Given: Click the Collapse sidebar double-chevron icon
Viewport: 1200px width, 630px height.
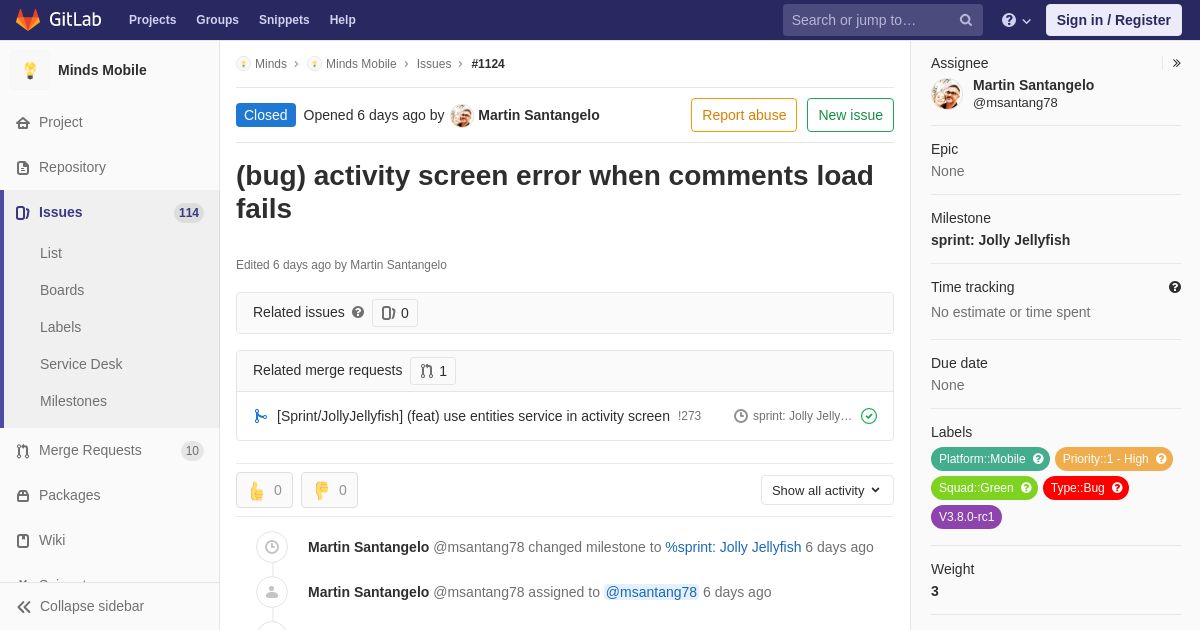Looking at the screenshot, I should coord(24,606).
